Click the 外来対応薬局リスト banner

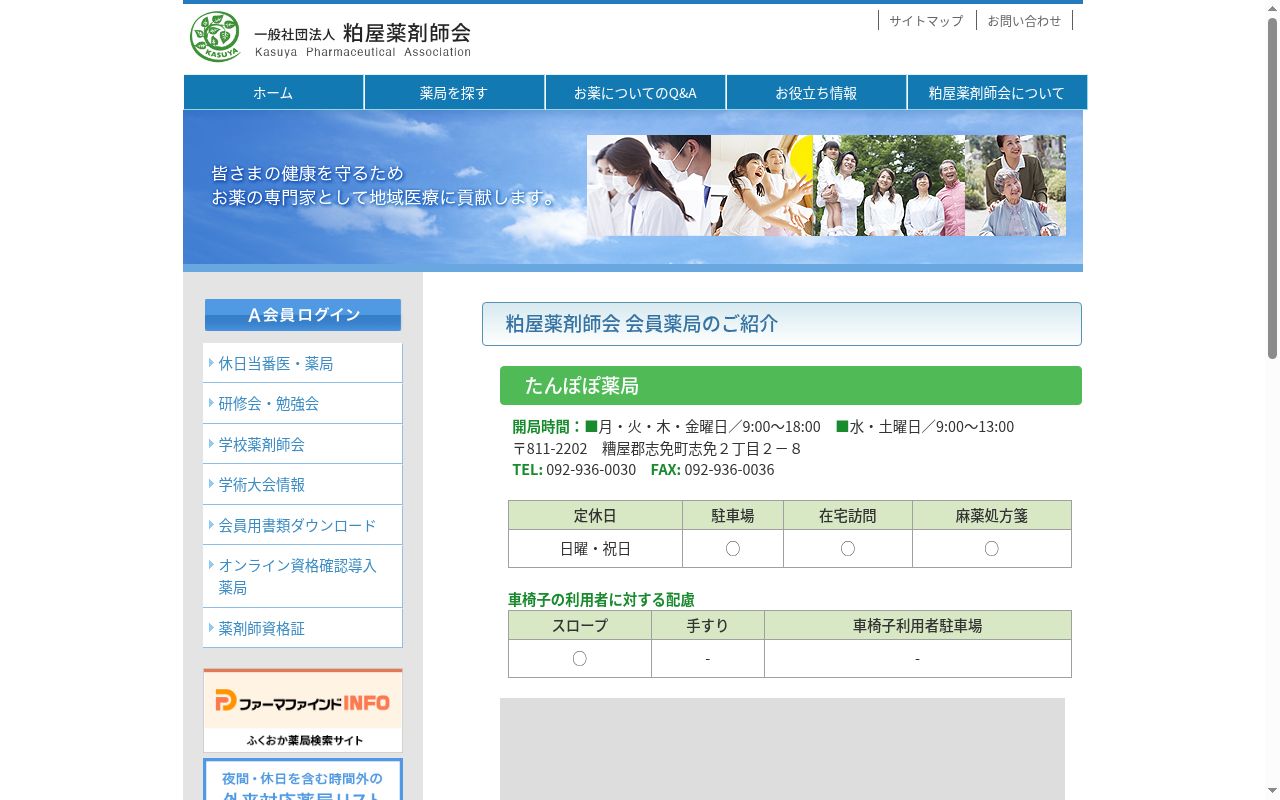point(303,779)
